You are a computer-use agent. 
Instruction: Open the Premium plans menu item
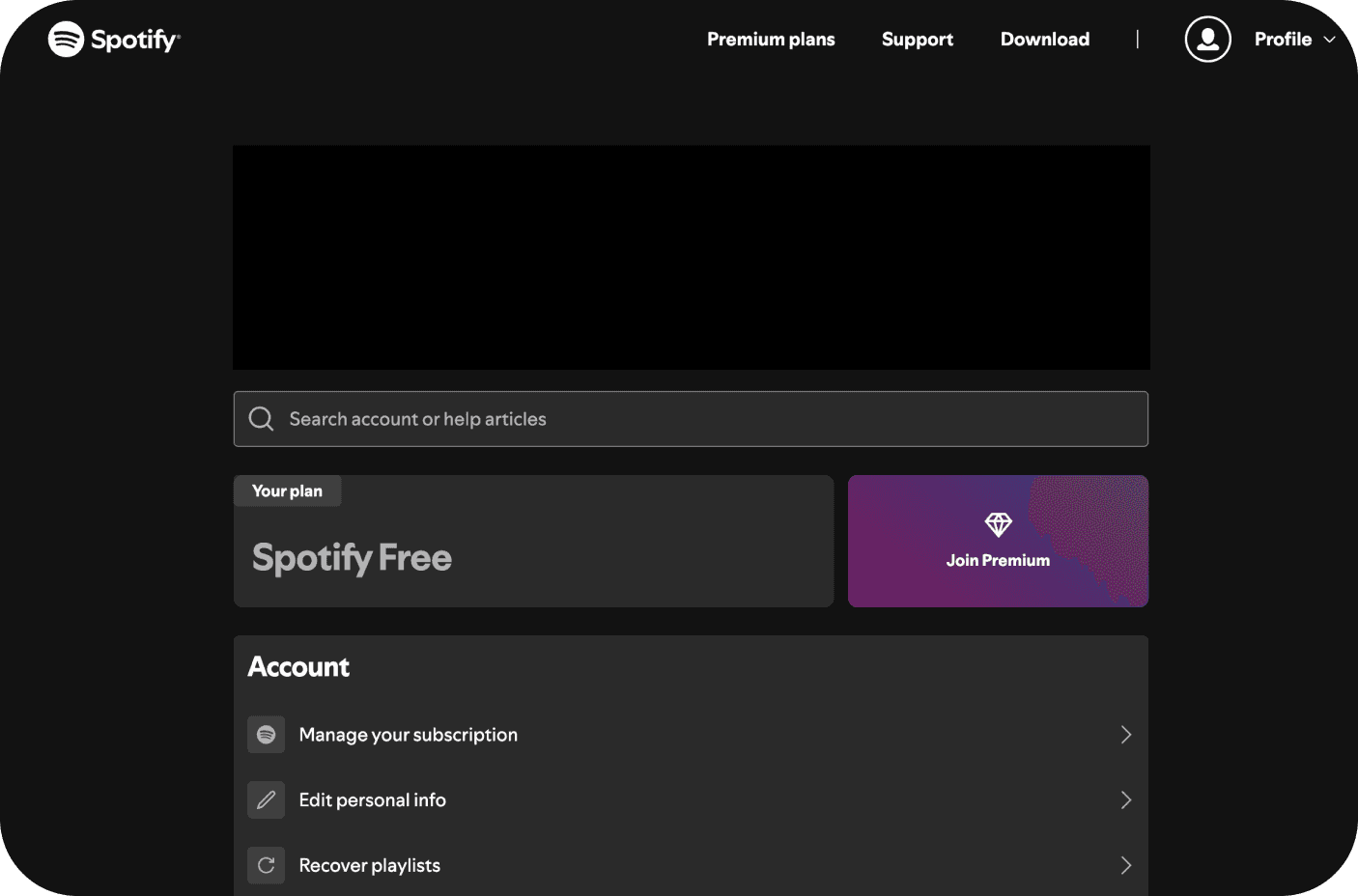click(771, 39)
